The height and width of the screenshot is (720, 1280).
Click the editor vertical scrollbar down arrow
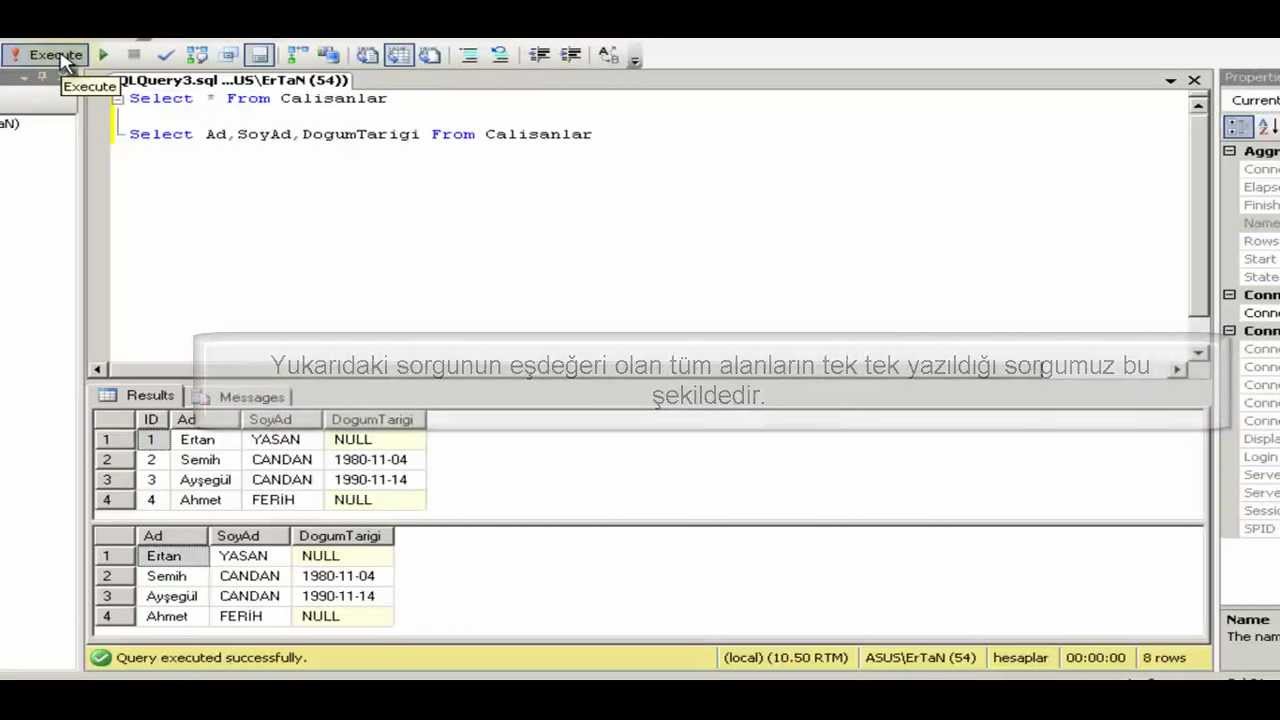pyautogui.click(x=1198, y=352)
